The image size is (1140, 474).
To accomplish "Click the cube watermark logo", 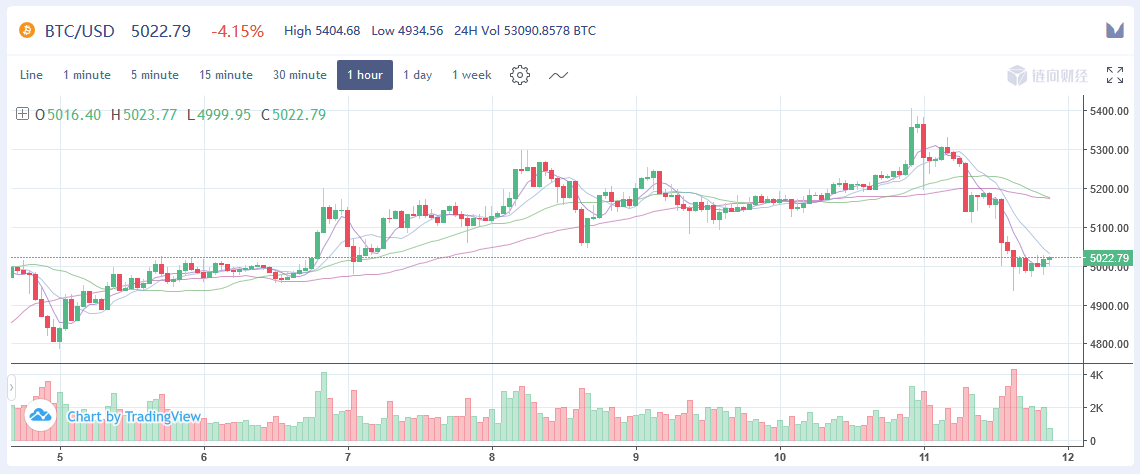I will (x=1017, y=75).
